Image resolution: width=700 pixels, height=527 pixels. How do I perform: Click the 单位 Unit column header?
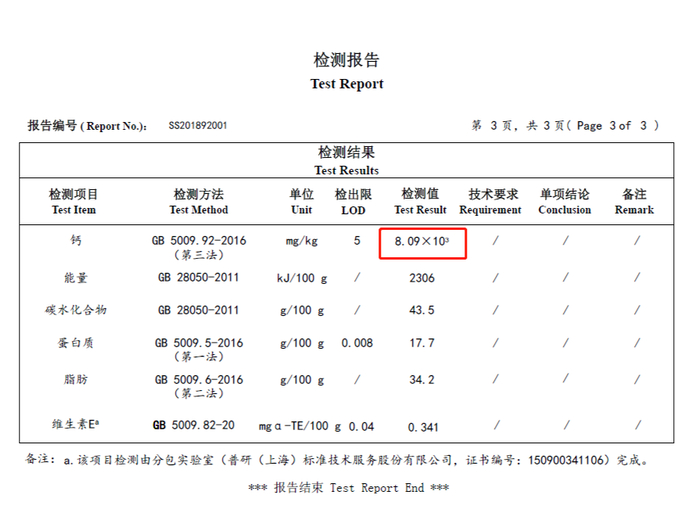(302, 201)
